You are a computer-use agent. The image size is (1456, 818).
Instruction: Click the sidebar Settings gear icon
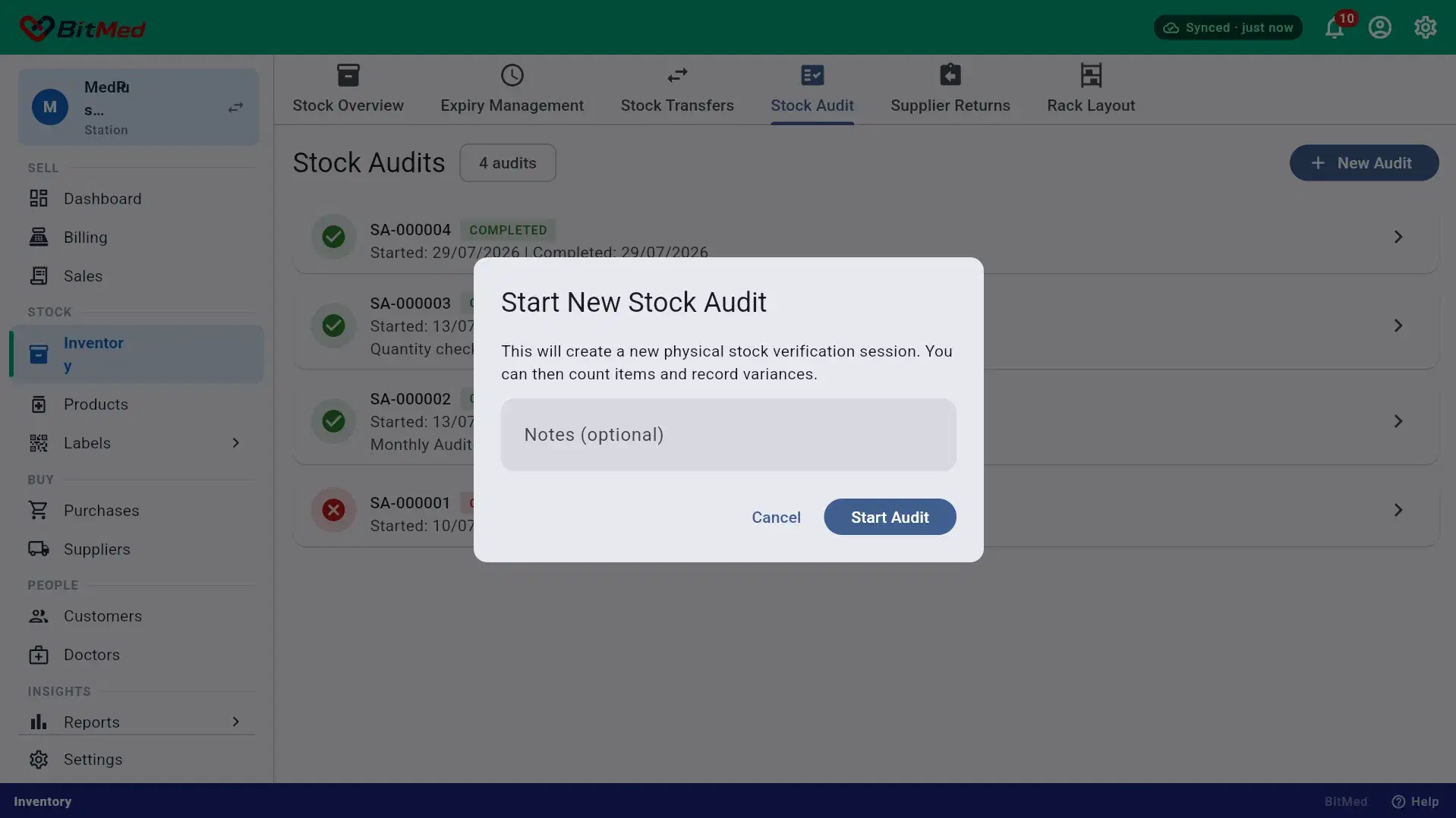(39, 760)
